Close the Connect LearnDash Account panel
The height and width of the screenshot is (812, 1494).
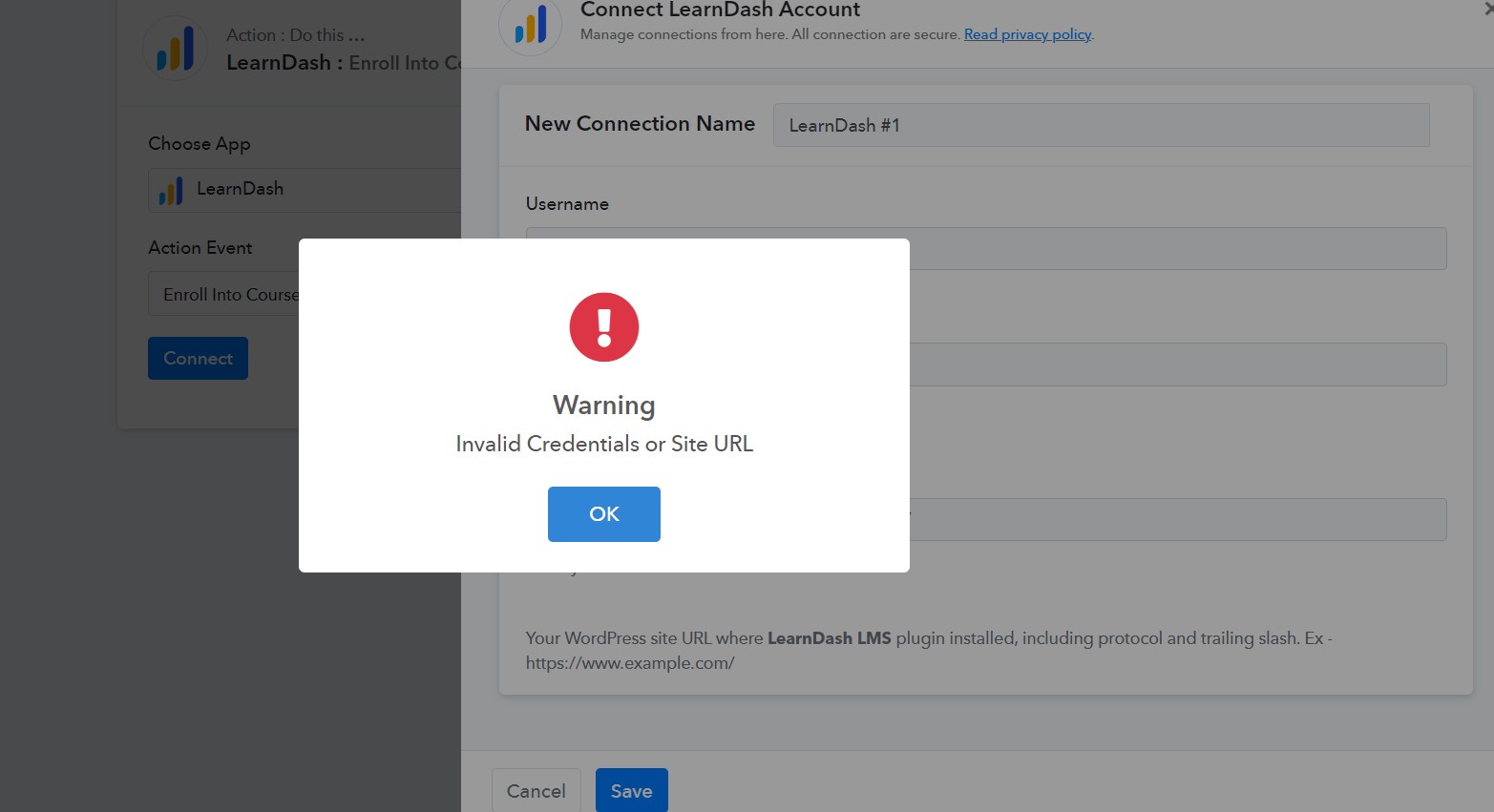[x=1488, y=9]
